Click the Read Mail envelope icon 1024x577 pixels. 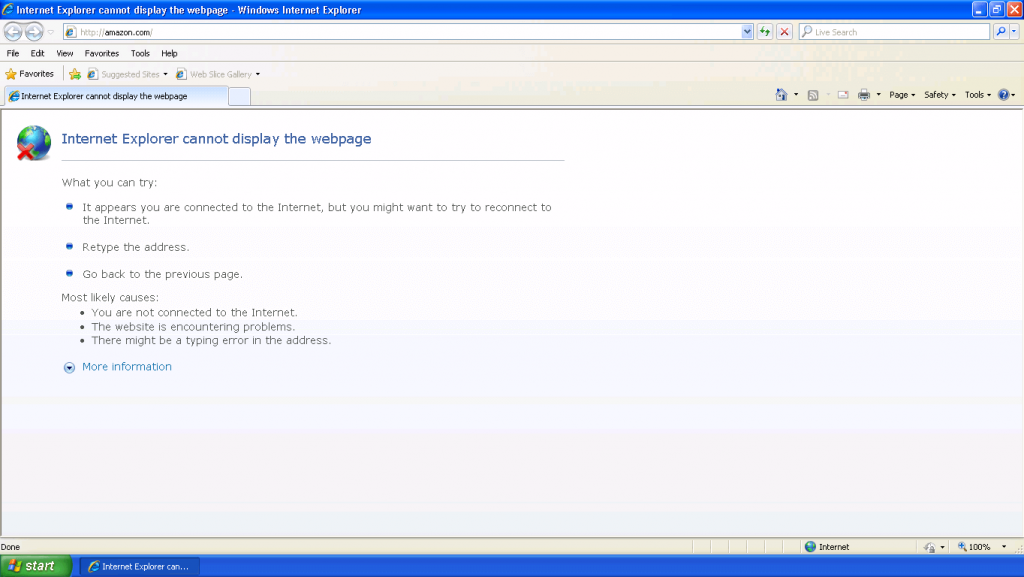[x=842, y=95]
